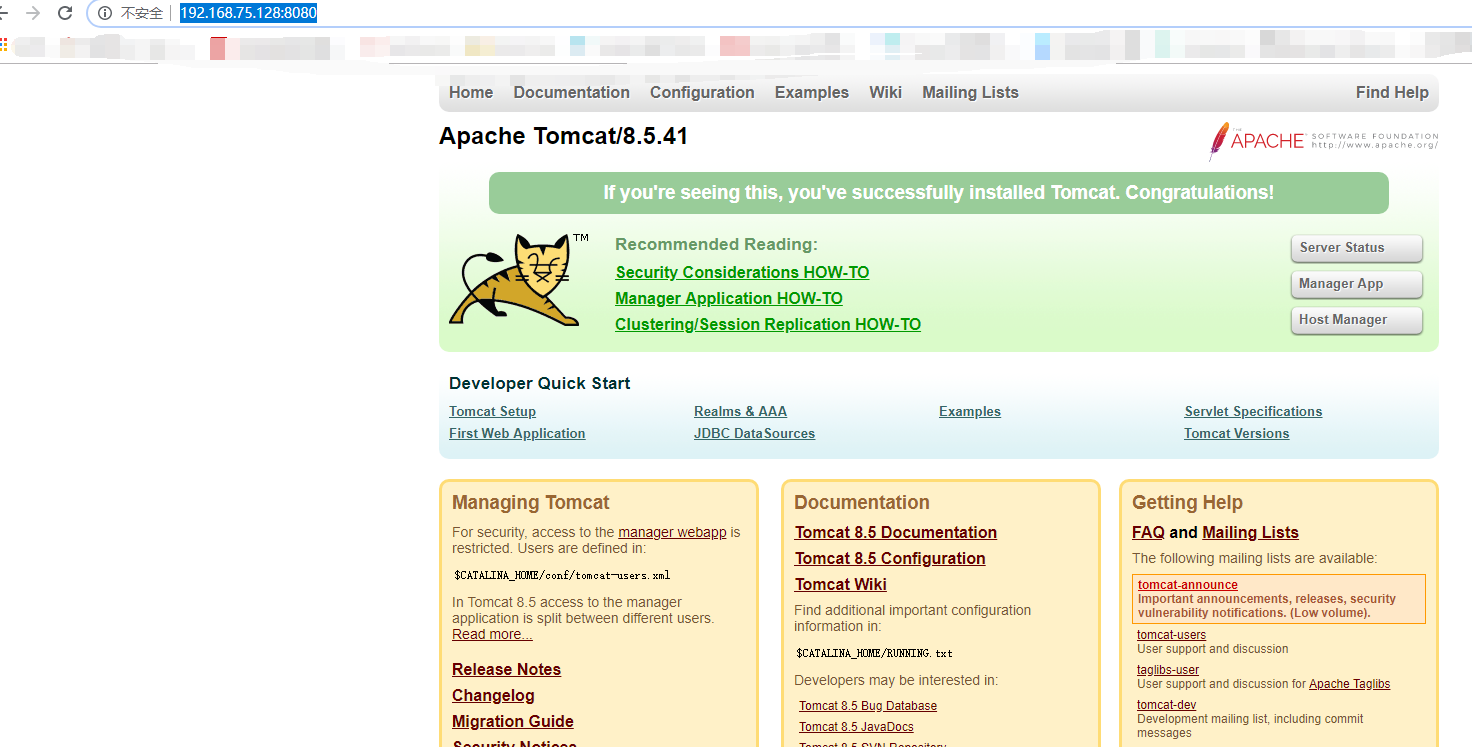
Task: Click the browser forward arrow
Action: tap(33, 13)
